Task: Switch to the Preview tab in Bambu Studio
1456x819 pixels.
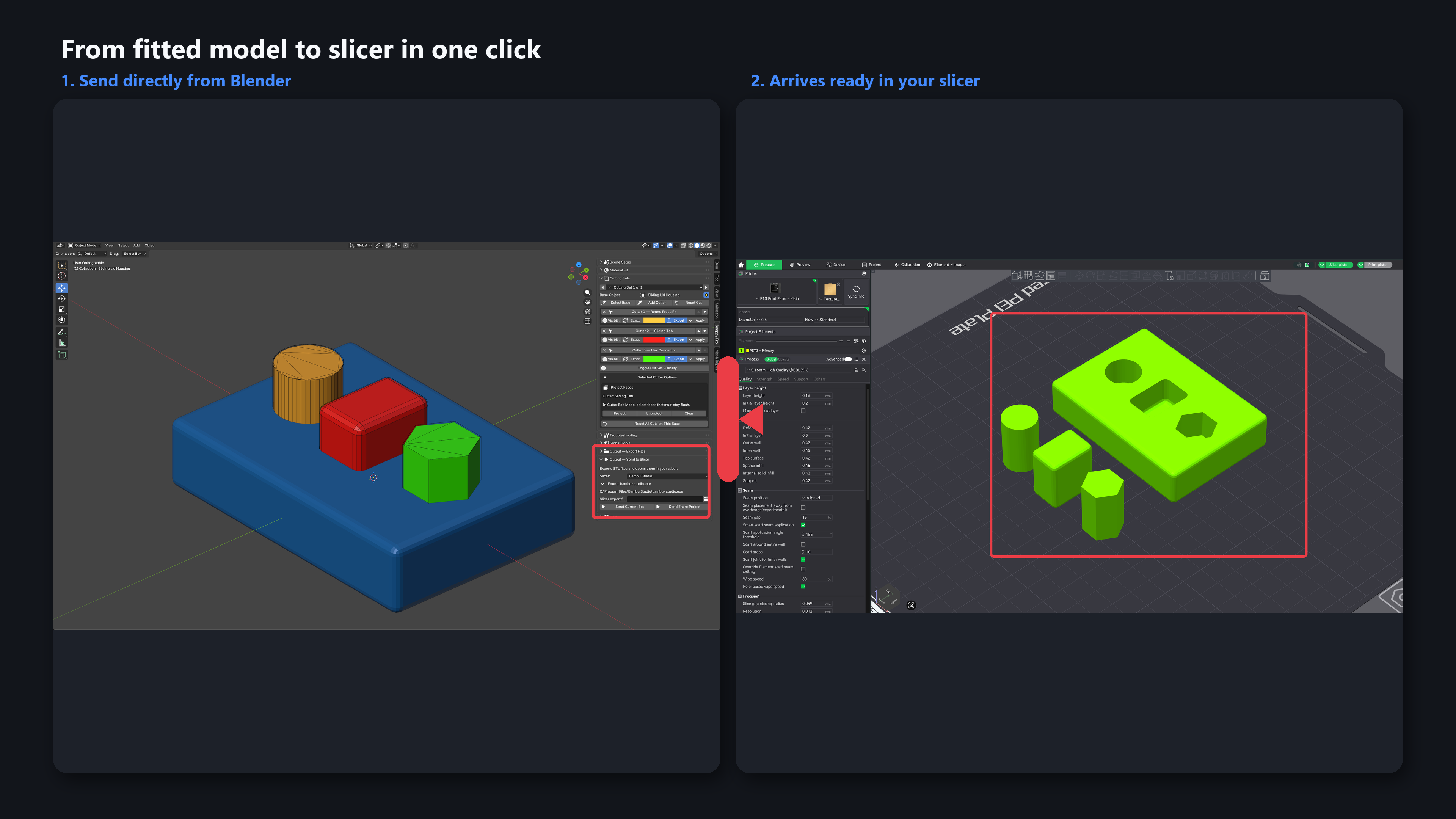Action: [x=800, y=265]
